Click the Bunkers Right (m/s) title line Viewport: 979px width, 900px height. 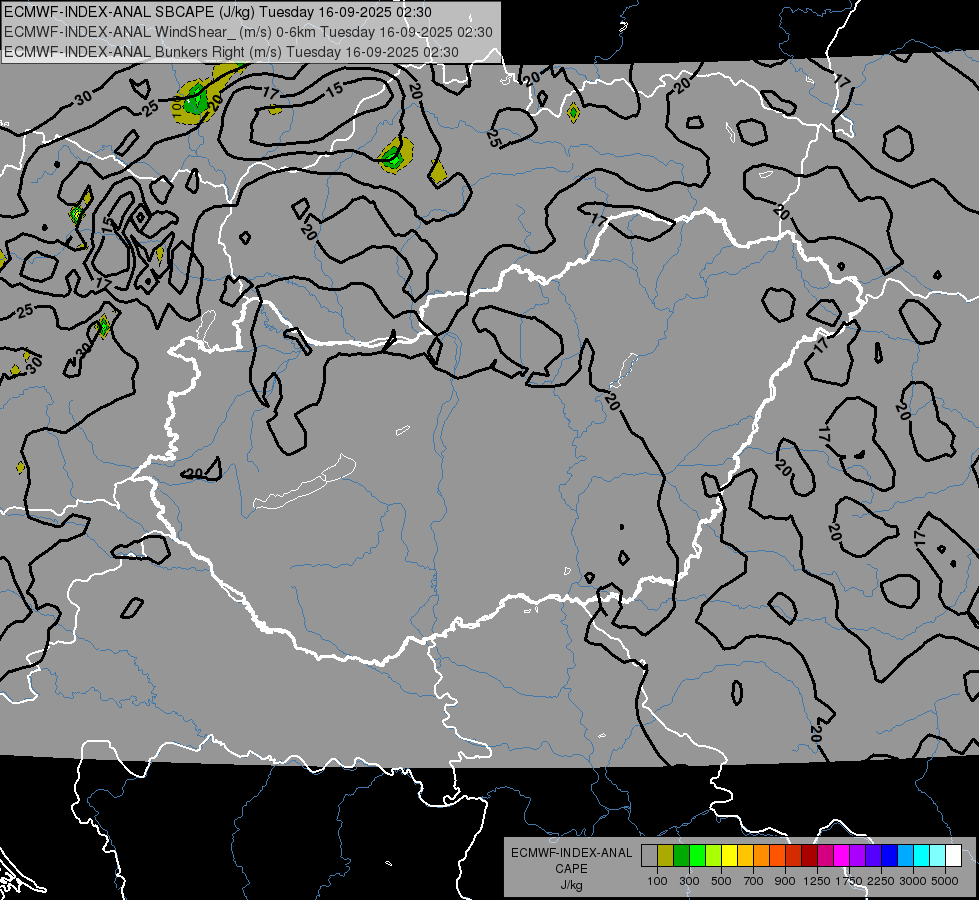231,52
